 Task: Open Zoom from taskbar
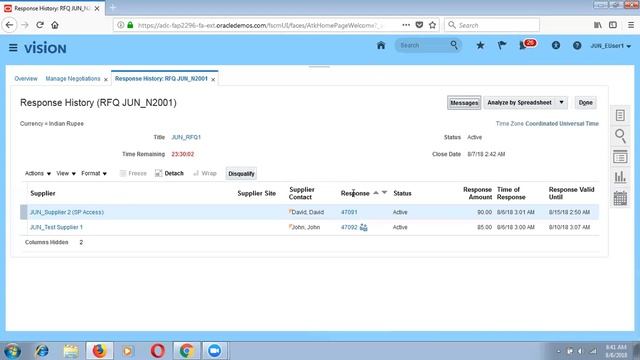tap(214, 351)
